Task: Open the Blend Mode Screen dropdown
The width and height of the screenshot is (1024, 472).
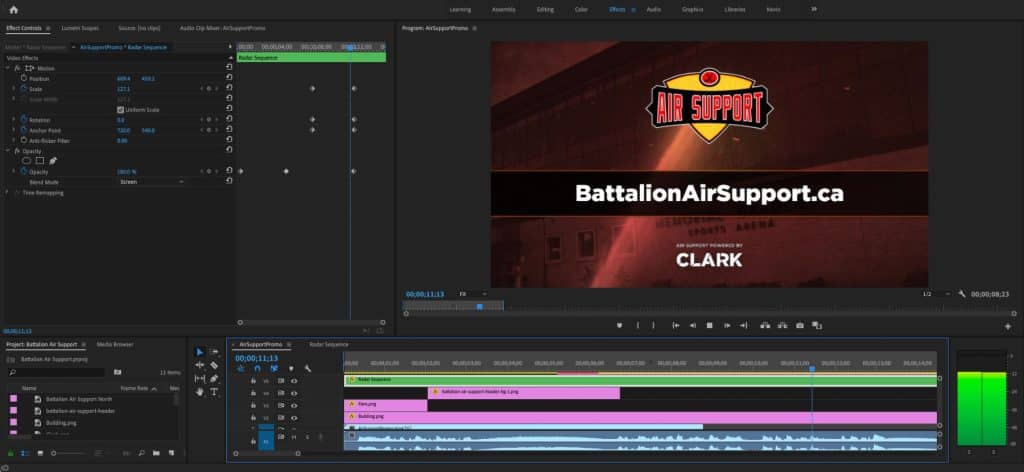Action: tap(151, 182)
